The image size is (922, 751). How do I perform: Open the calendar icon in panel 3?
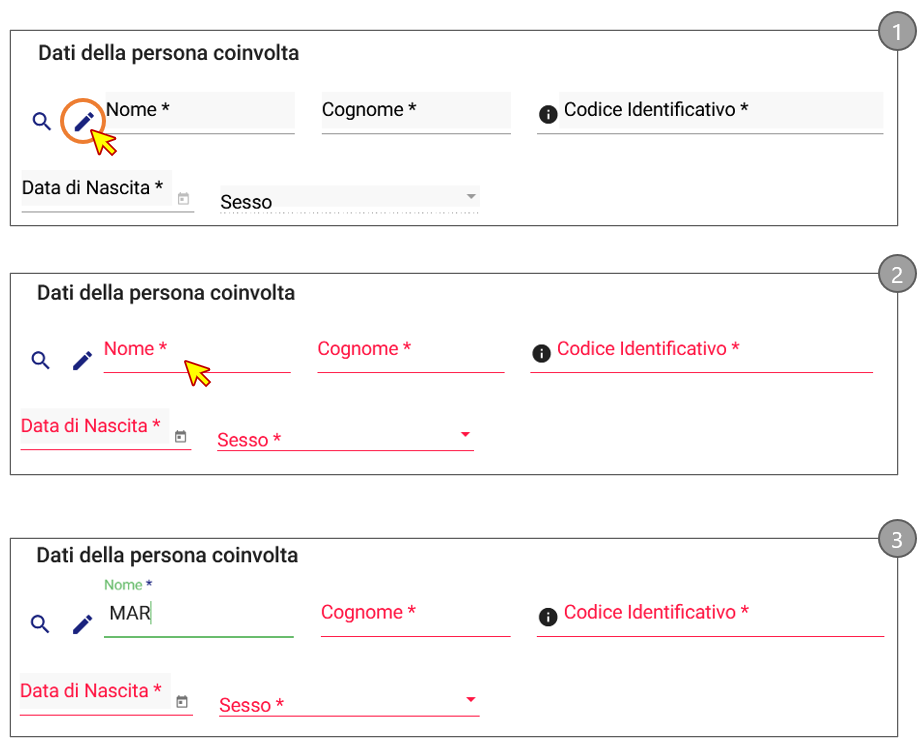coord(182,702)
